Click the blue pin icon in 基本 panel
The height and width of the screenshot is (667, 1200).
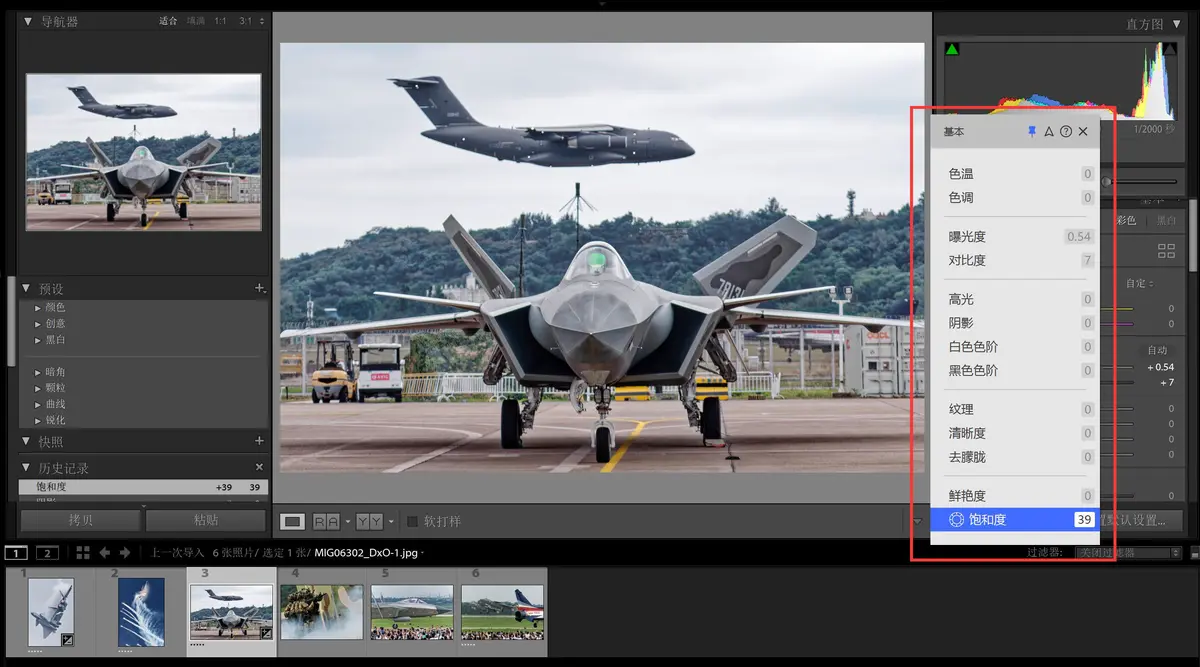(x=1032, y=132)
